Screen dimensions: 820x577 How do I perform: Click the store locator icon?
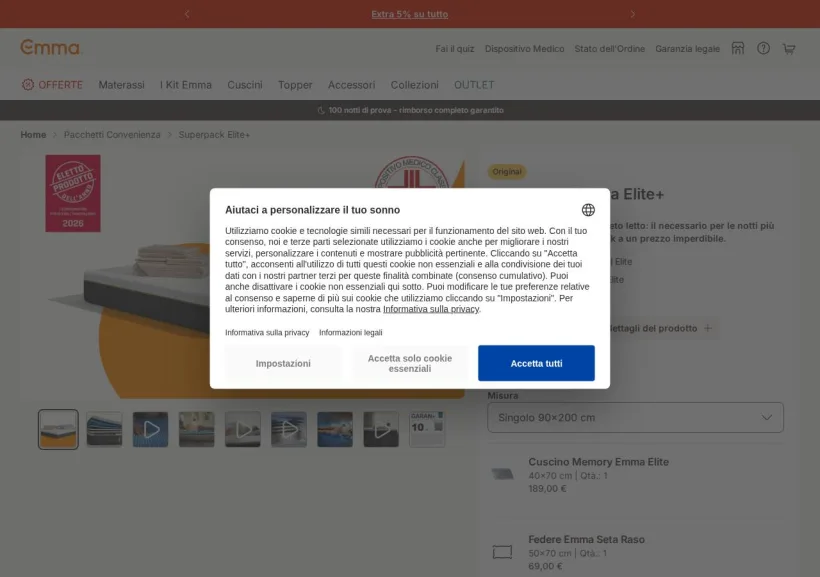tap(738, 48)
